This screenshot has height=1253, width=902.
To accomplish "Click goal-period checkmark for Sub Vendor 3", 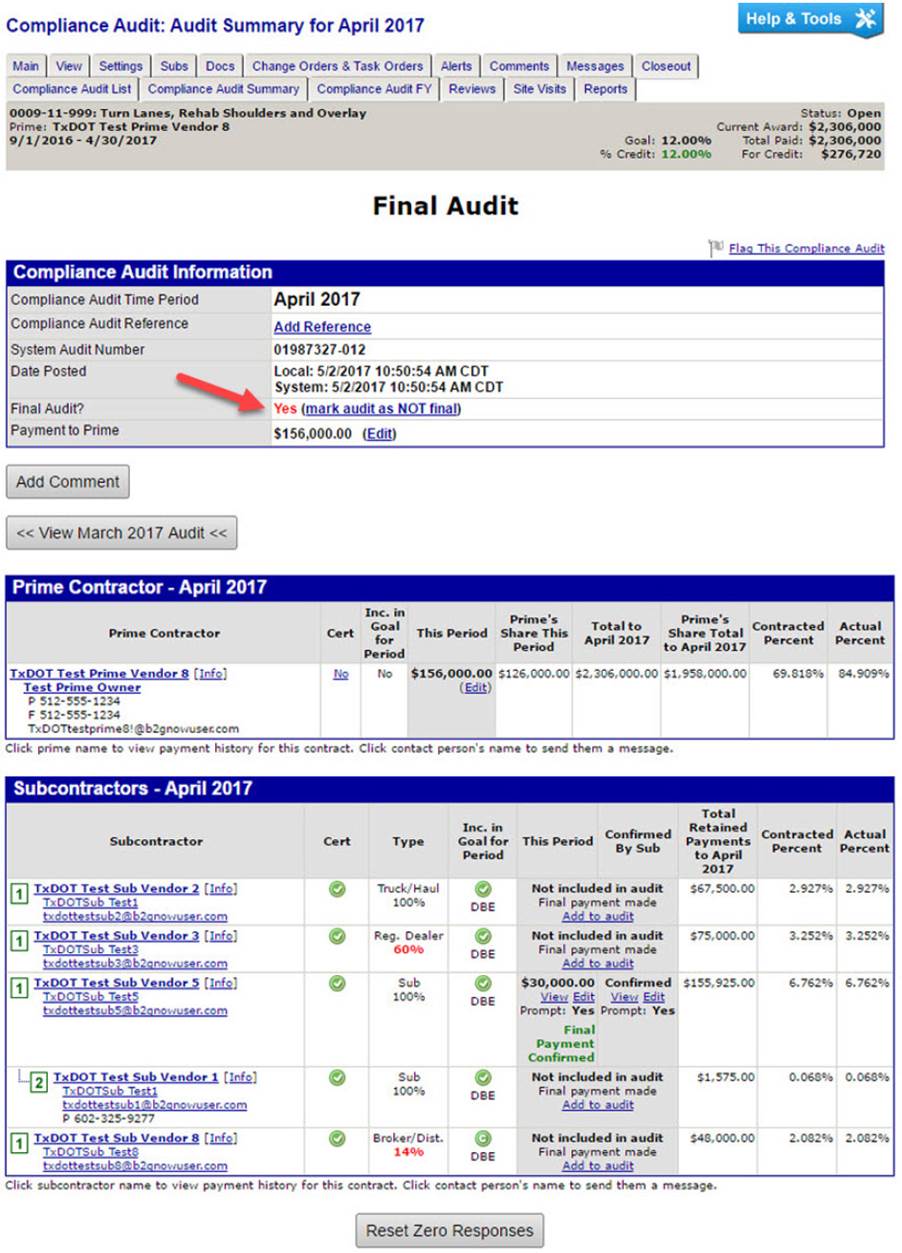I will coord(483,936).
